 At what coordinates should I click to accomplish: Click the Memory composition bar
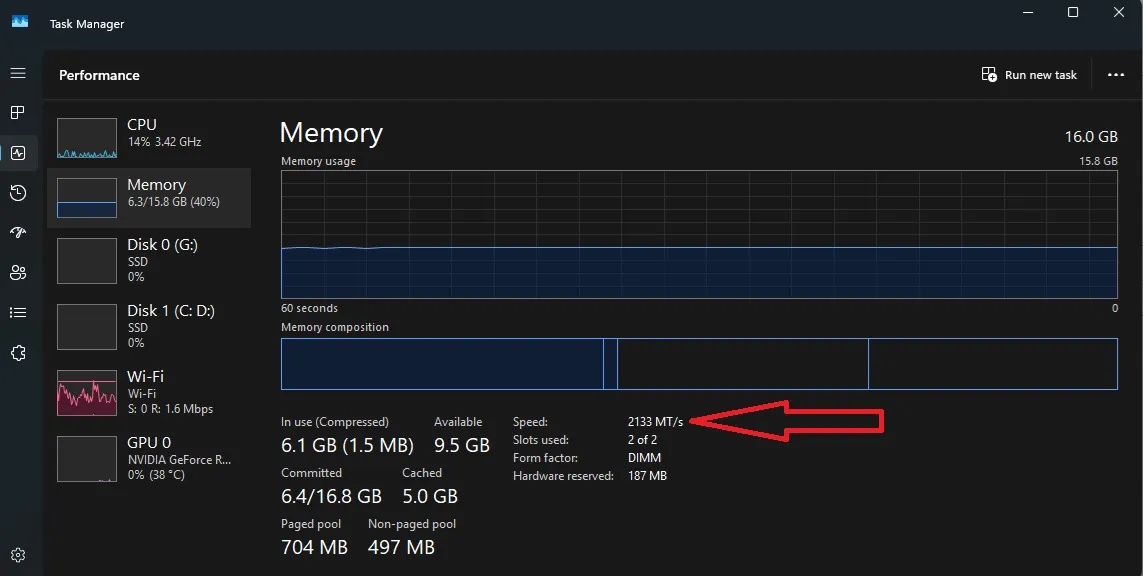tap(698, 364)
